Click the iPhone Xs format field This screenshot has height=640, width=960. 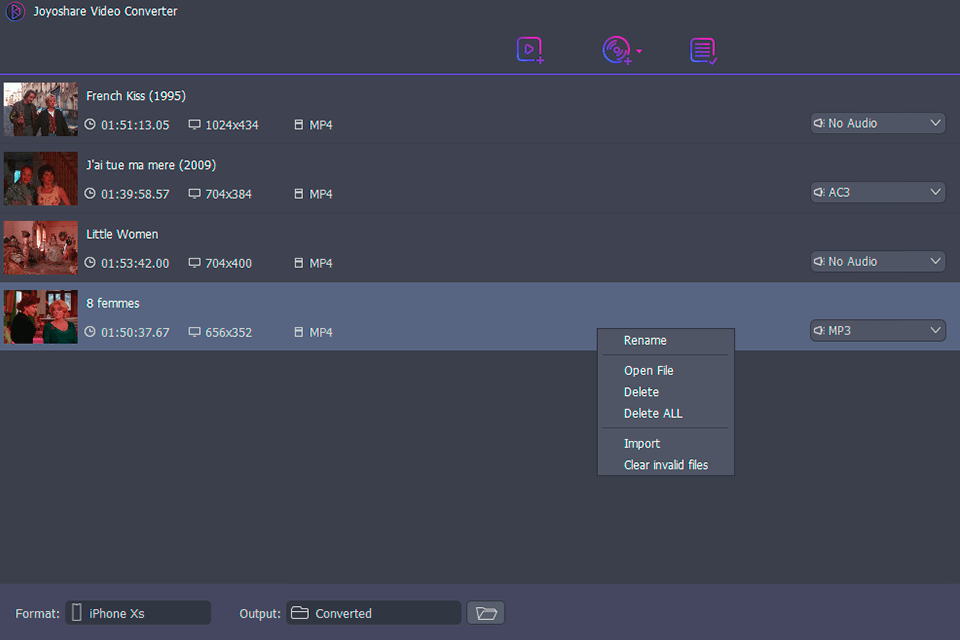(x=146, y=613)
